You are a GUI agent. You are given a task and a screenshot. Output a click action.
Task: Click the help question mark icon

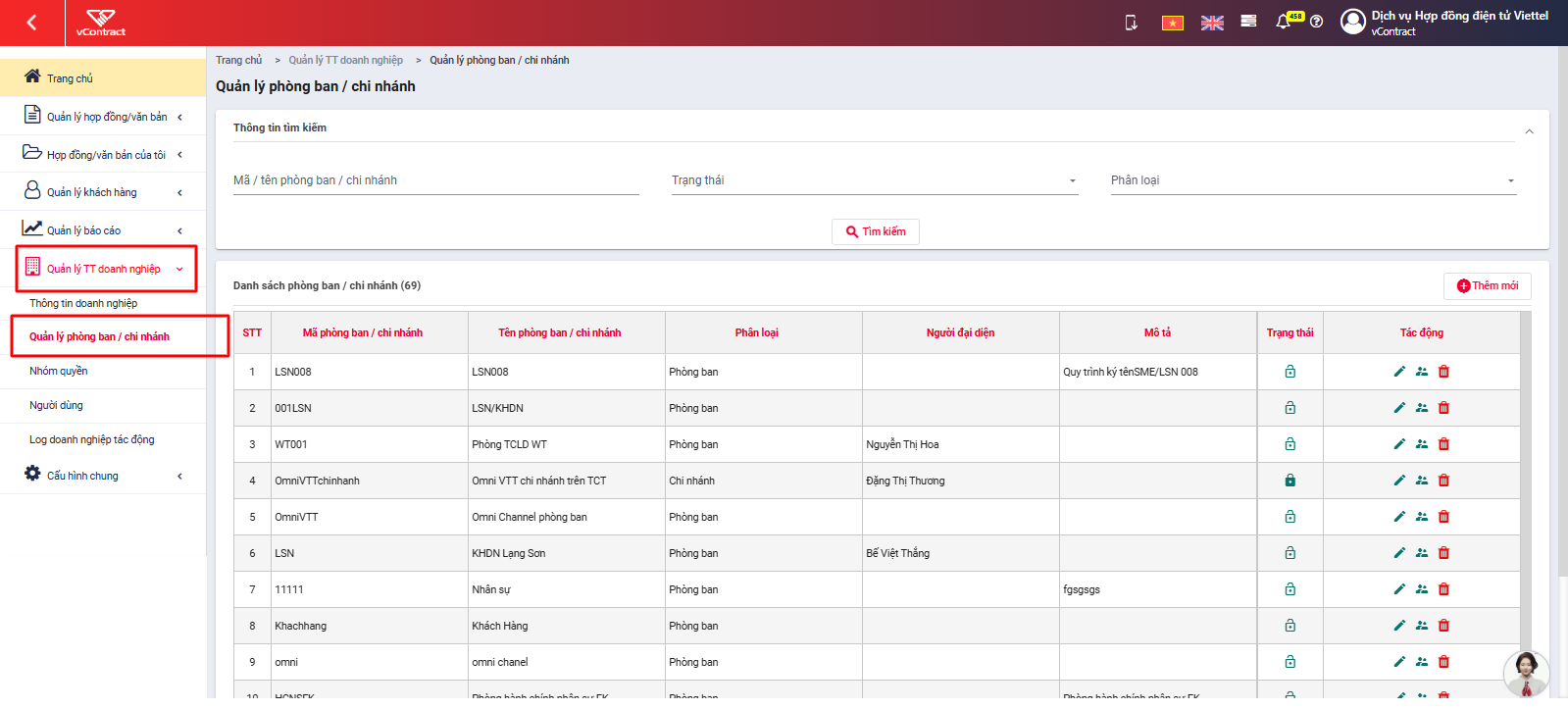[1317, 22]
